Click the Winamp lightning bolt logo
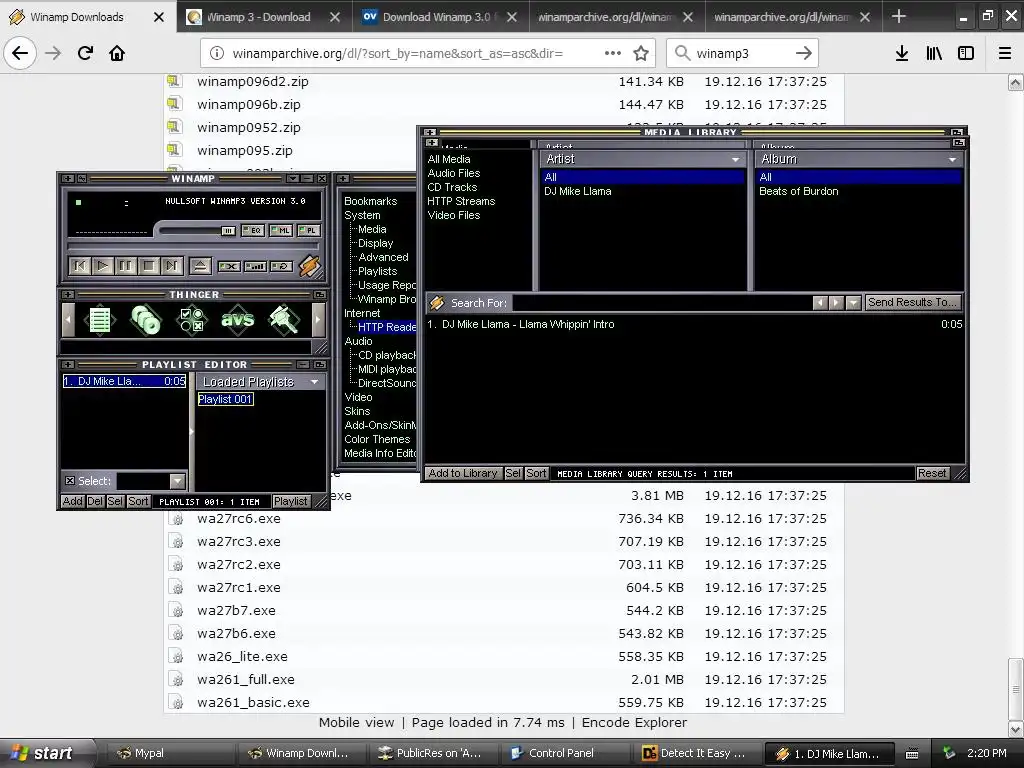Screen dimensions: 1024x768 310,266
